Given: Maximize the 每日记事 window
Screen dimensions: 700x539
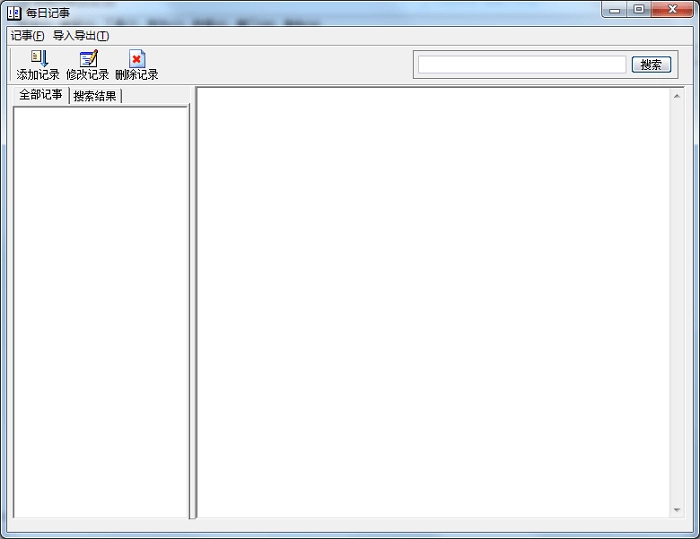Looking at the screenshot, I should tap(639, 10).
